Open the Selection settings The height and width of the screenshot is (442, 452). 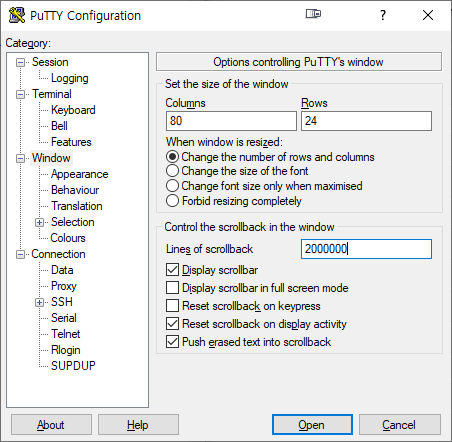tap(73, 222)
